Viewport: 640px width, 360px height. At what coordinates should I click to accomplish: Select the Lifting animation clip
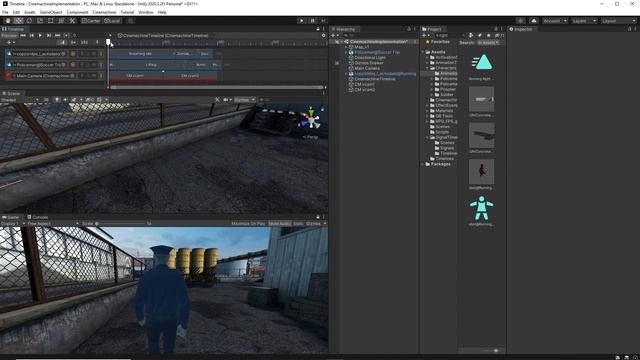click(151, 64)
